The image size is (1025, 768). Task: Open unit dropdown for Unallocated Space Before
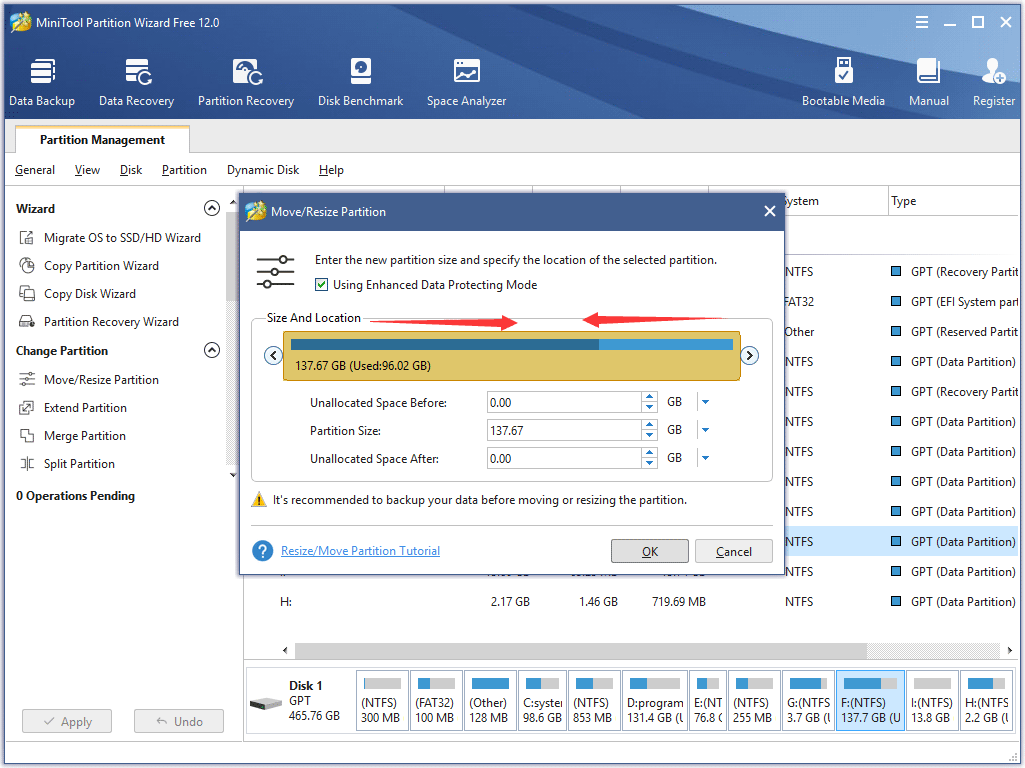pos(705,403)
